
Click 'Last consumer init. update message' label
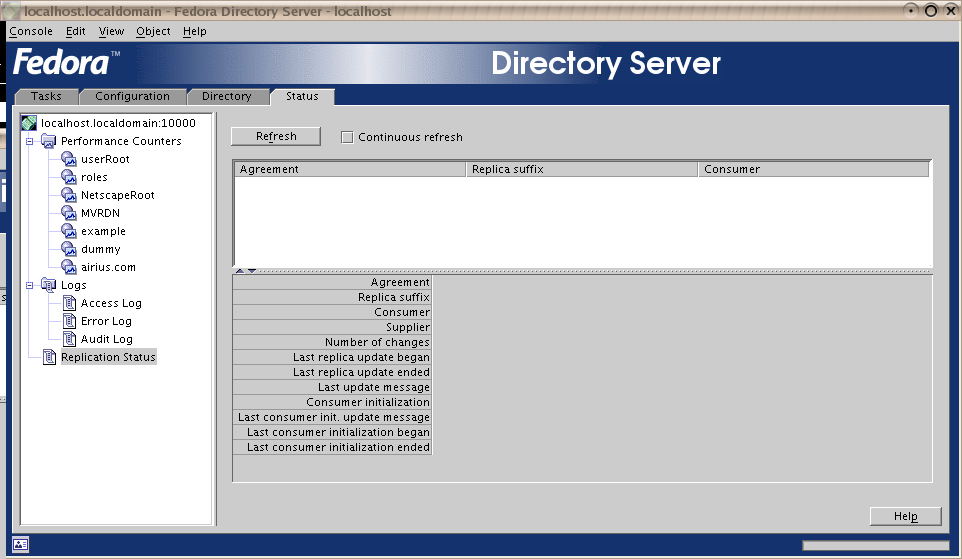point(334,417)
